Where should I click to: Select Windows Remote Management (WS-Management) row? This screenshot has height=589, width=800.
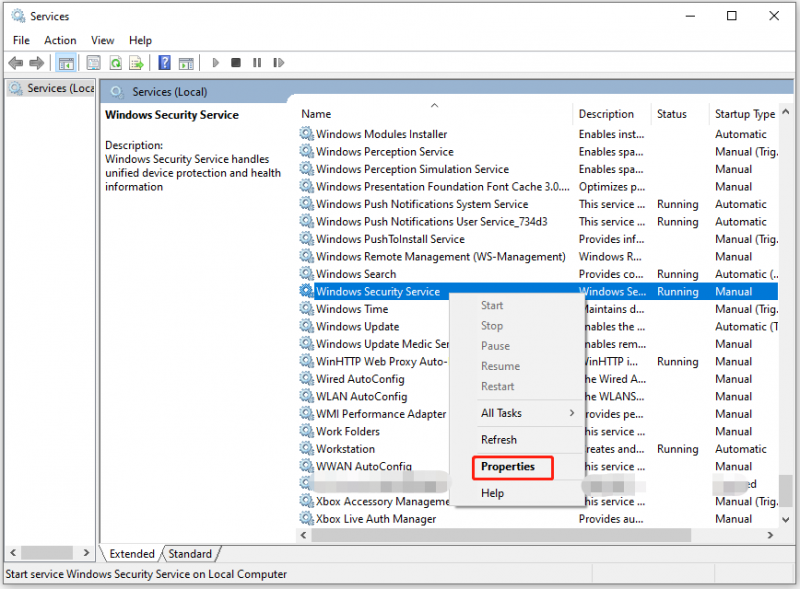point(538,256)
